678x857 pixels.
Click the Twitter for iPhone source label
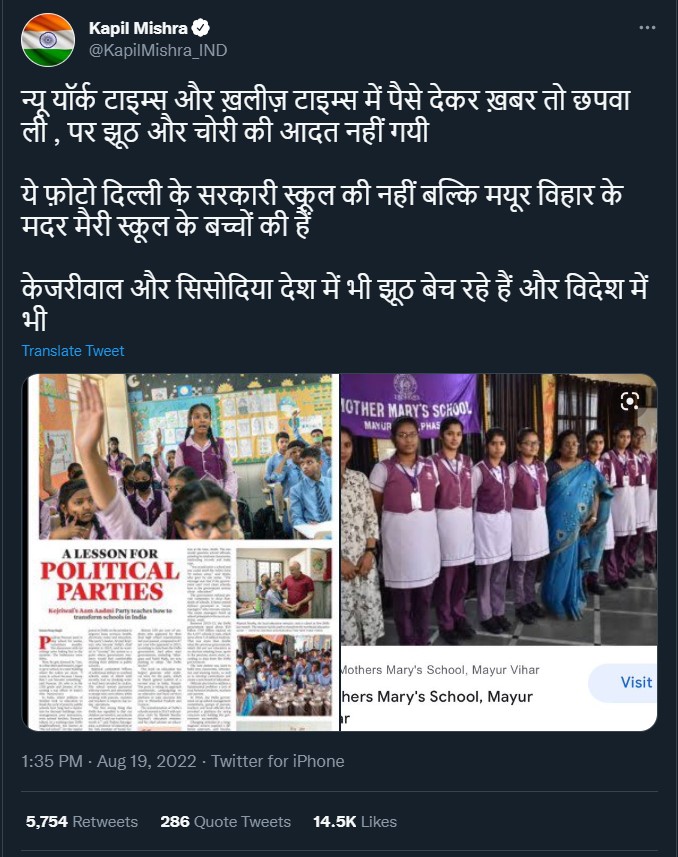[278, 761]
